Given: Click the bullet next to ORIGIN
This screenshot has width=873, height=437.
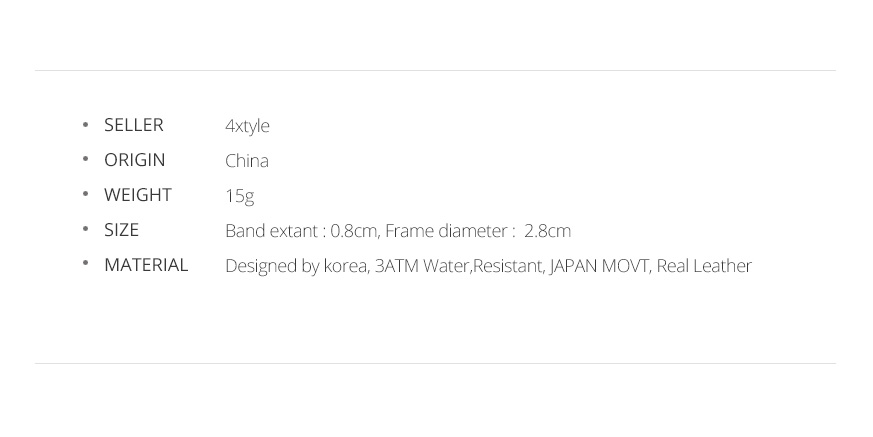Looking at the screenshot, I should [x=85, y=160].
